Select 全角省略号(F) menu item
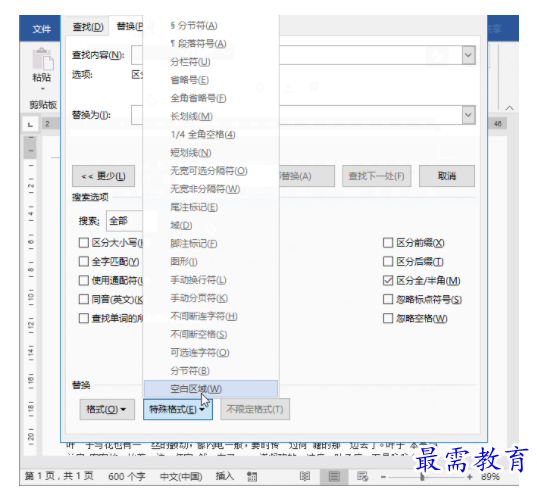 click(x=211, y=98)
